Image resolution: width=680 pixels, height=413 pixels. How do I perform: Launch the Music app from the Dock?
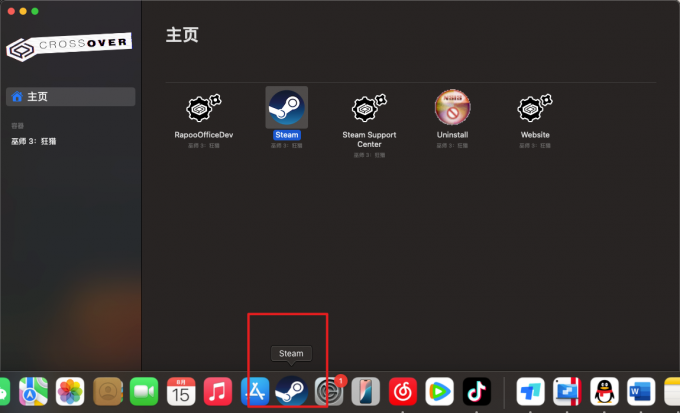click(218, 392)
